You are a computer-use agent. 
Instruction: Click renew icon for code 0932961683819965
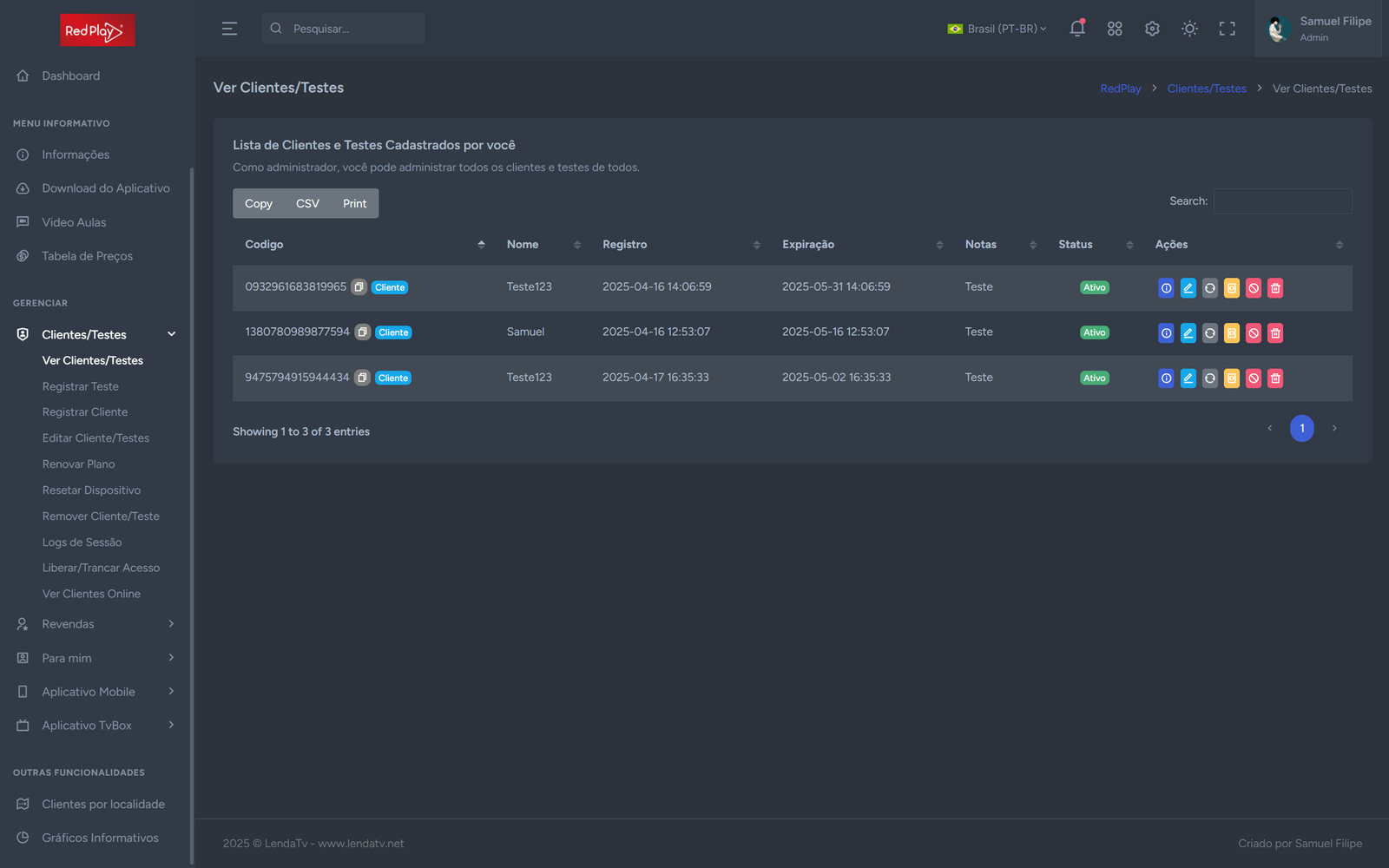1209,288
